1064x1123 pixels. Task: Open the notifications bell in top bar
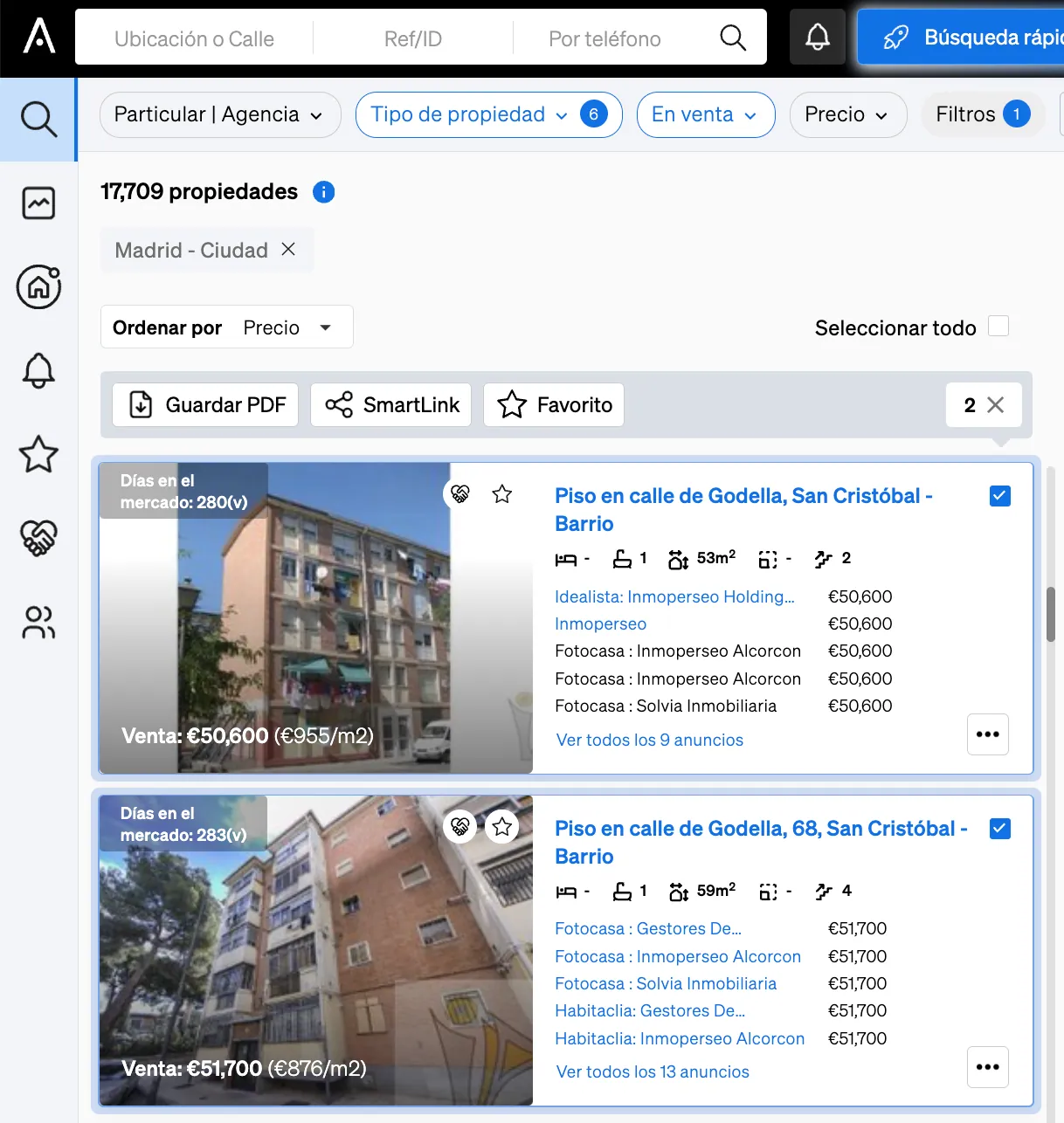click(818, 37)
